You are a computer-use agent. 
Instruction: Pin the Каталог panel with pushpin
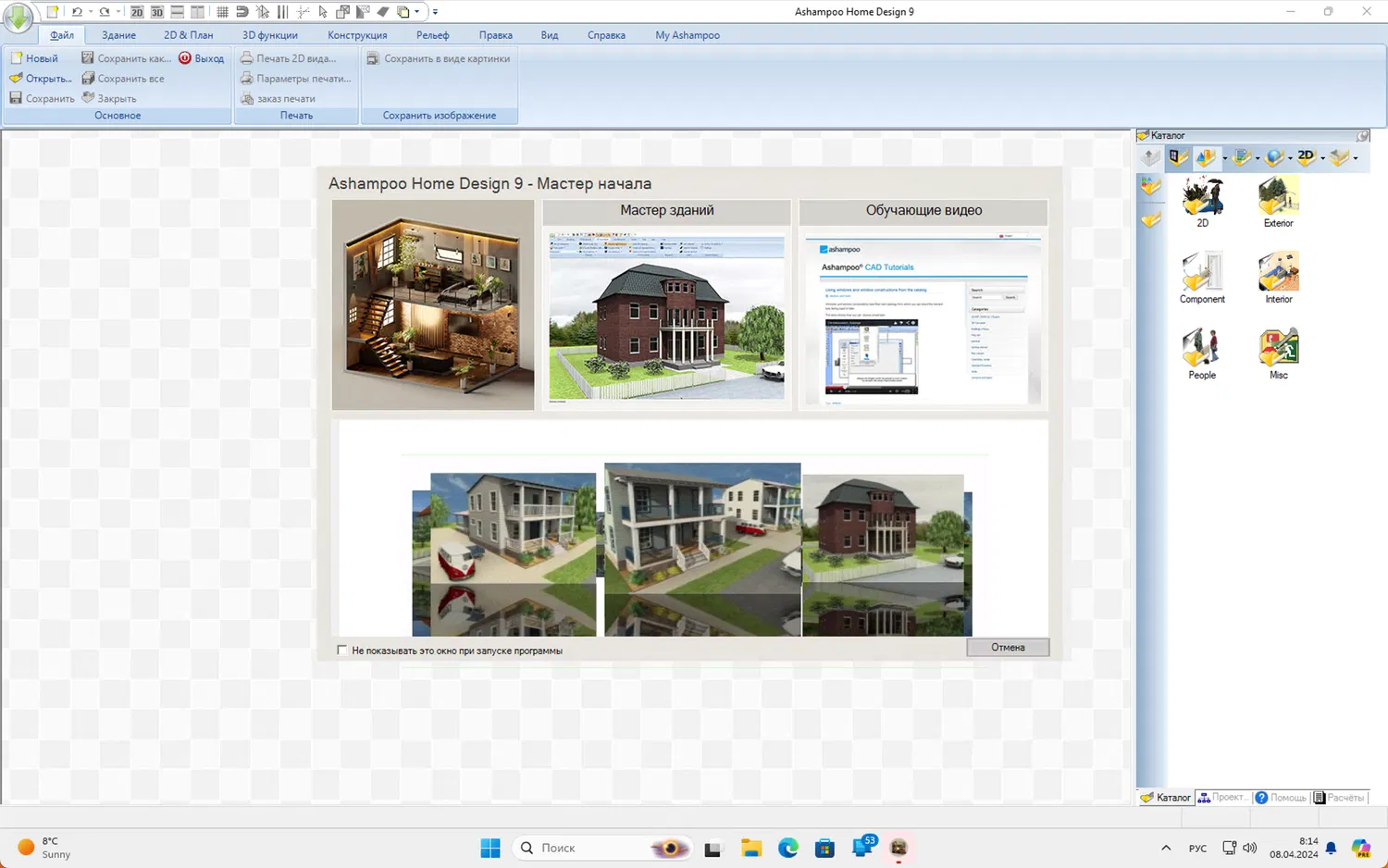[1363, 136]
